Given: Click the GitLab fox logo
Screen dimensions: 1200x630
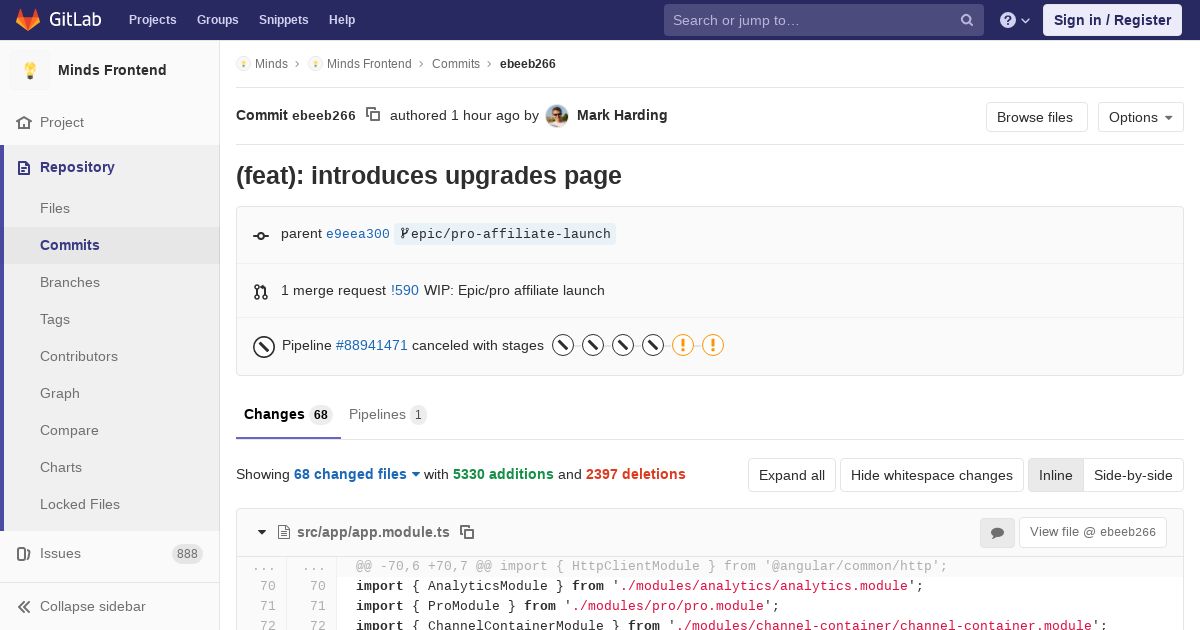Looking at the screenshot, I should [x=28, y=20].
